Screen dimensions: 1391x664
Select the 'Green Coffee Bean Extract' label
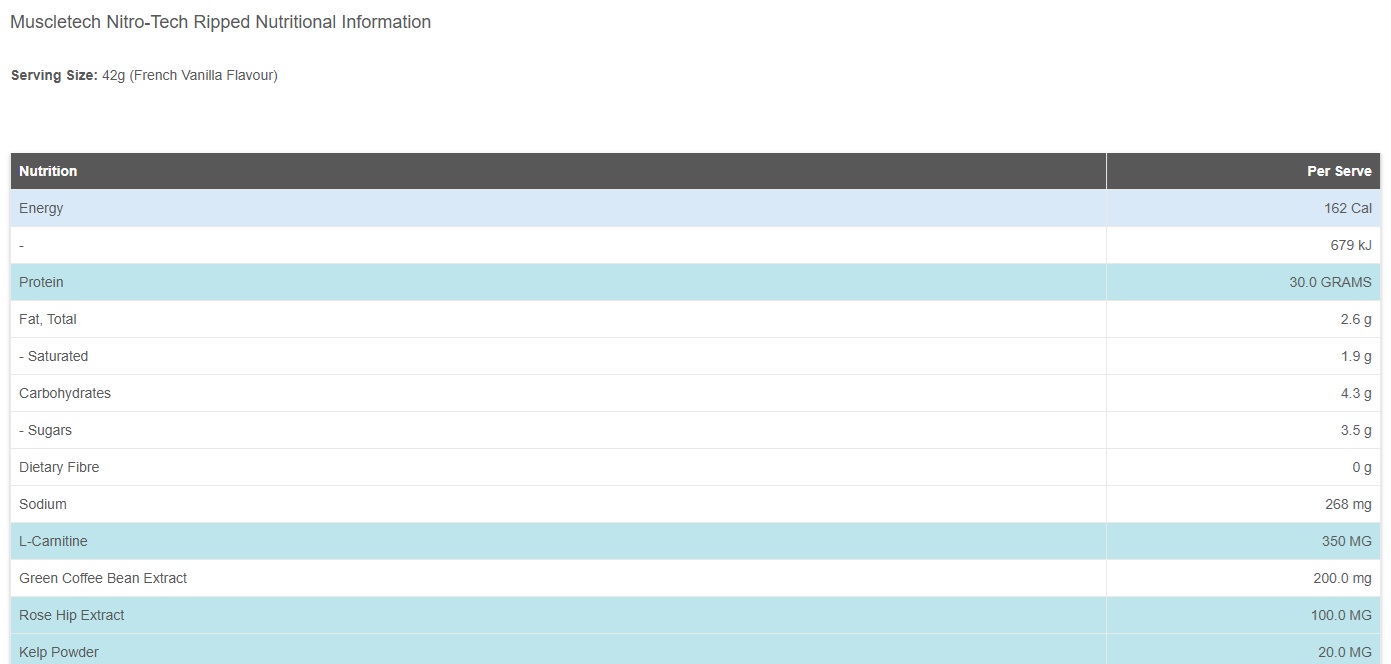[103, 578]
